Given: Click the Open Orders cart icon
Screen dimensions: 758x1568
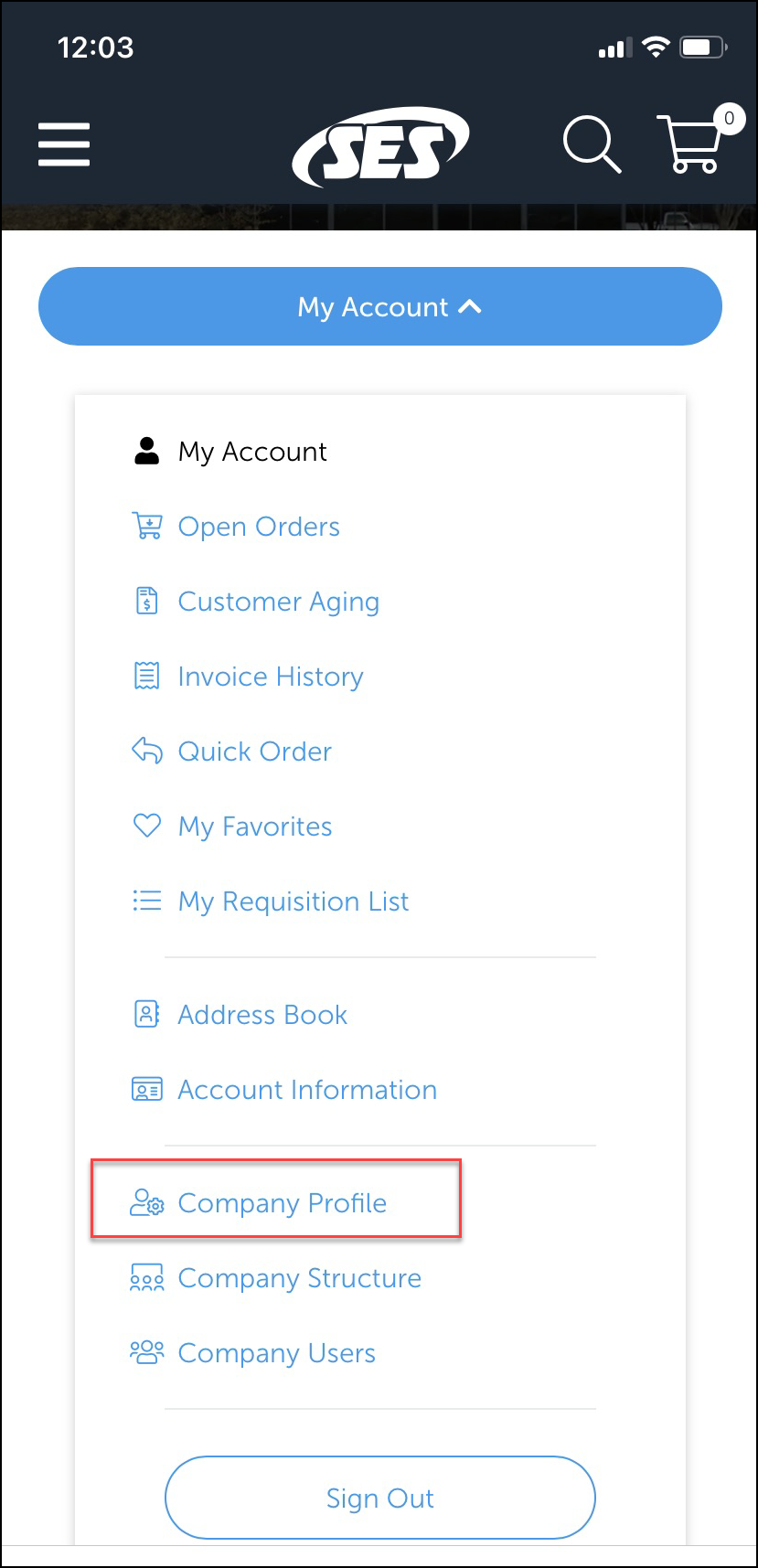Looking at the screenshot, I should click(x=145, y=526).
